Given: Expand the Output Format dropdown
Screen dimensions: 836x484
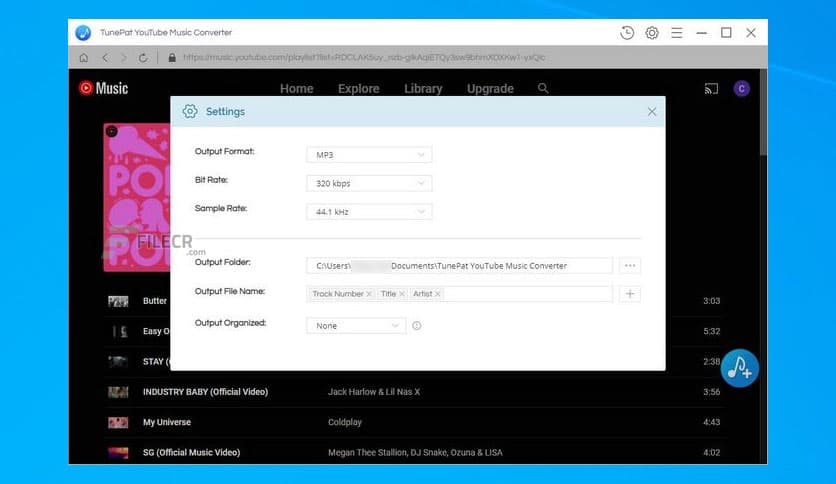Looking at the screenshot, I should click(x=368, y=155).
